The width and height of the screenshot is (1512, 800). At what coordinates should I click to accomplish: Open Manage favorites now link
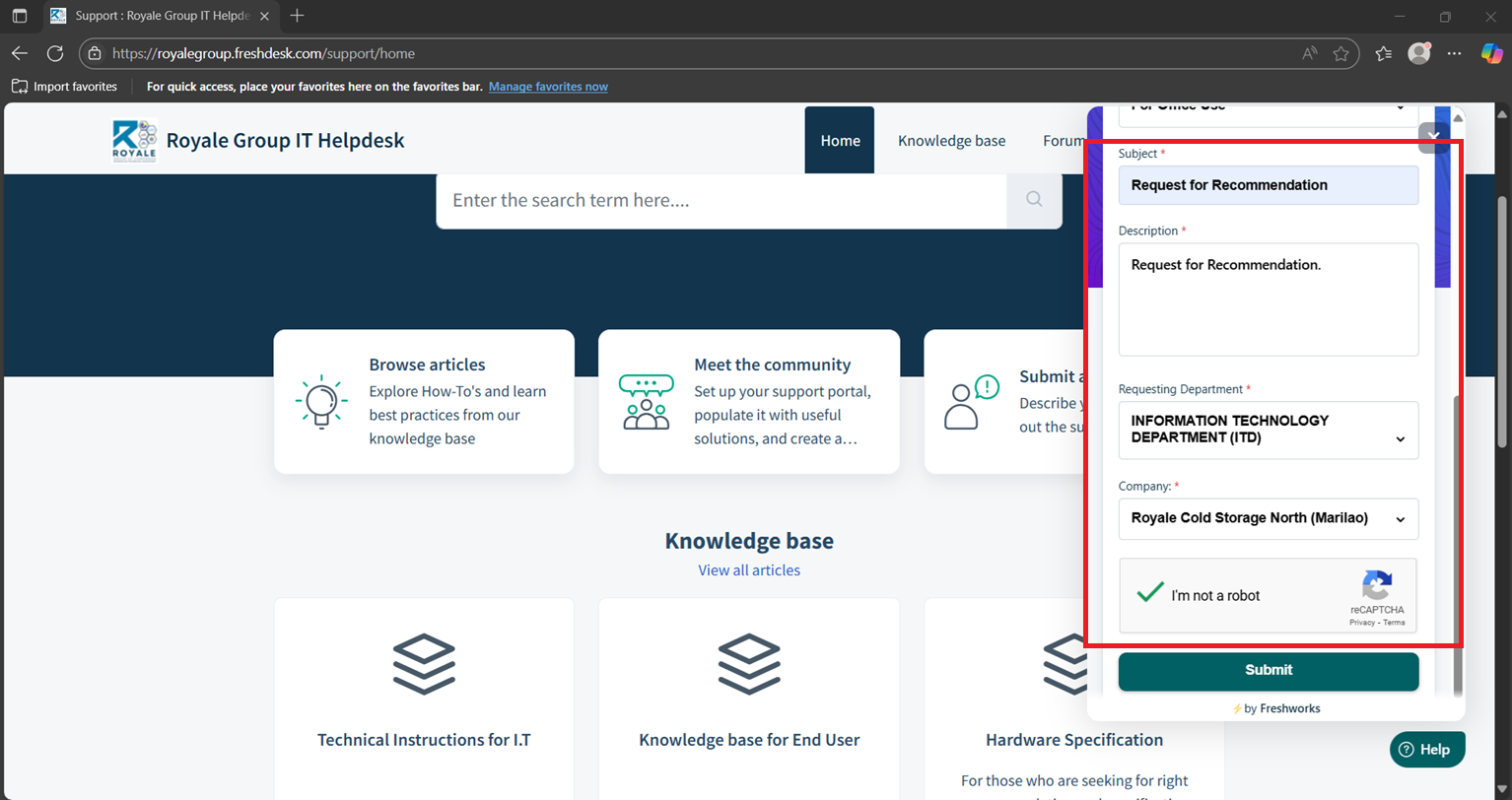[548, 87]
